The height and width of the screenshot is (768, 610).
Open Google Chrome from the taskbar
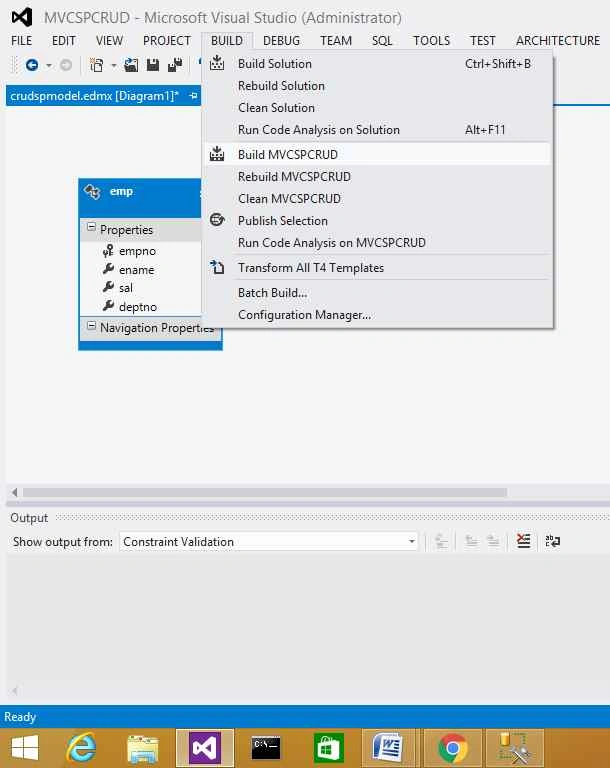(453, 748)
